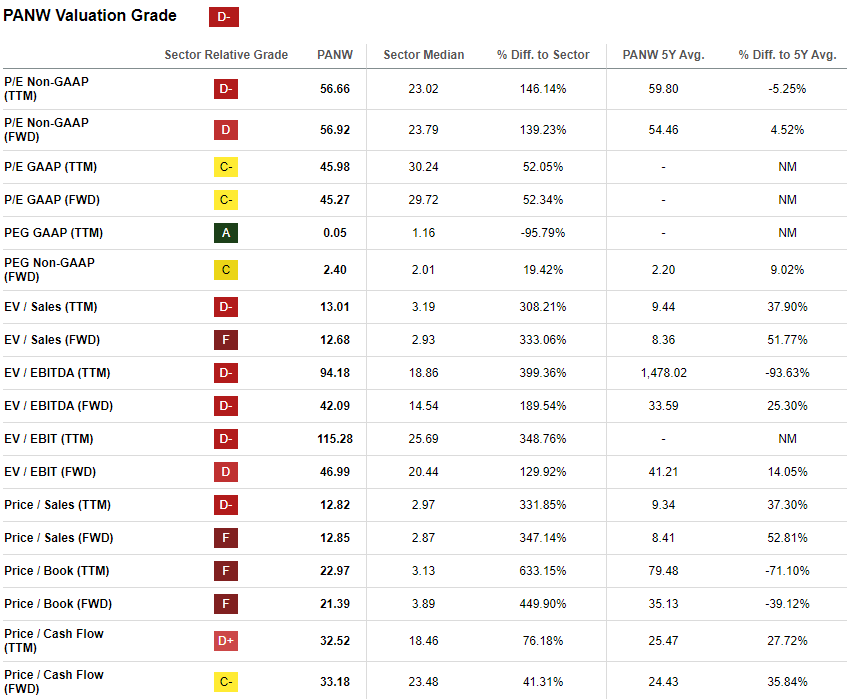Click the % Diff. to 5Y Avg. column header
The height and width of the screenshot is (699, 849).
tap(787, 55)
